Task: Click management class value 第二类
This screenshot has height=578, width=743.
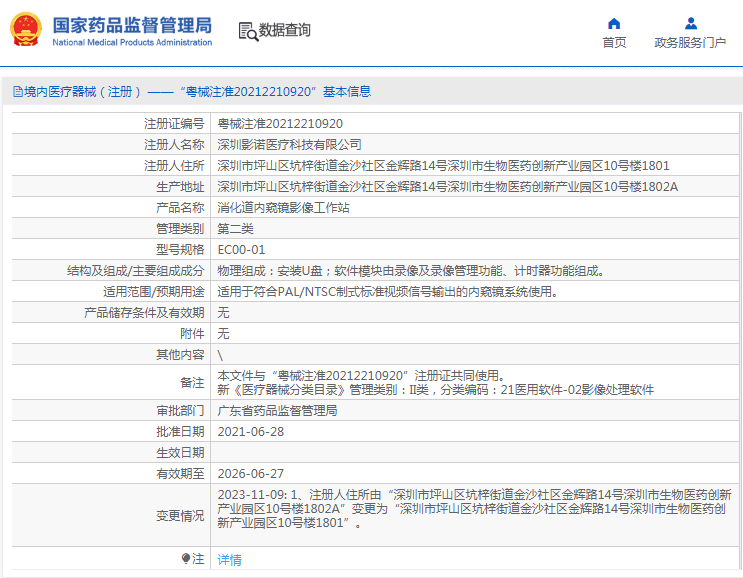Action: click(236, 229)
